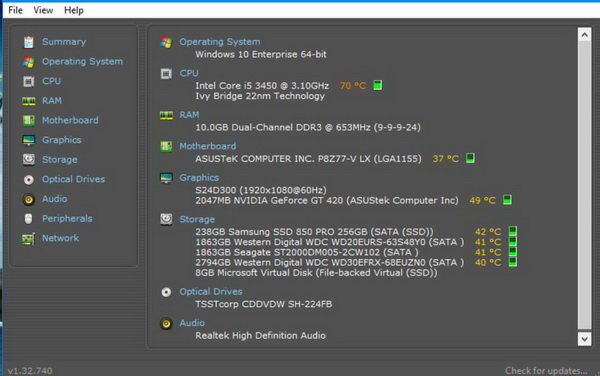Select the Graphics monitor icon in the sidebar
600x376 pixels.
click(x=29, y=140)
